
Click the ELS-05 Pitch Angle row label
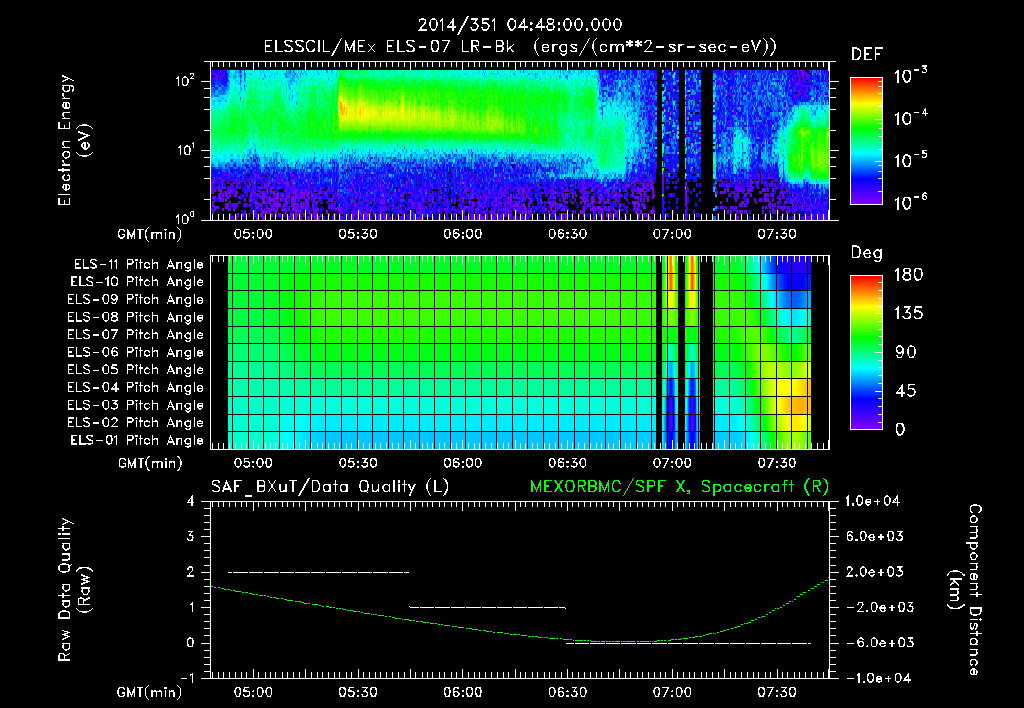[x=135, y=370]
